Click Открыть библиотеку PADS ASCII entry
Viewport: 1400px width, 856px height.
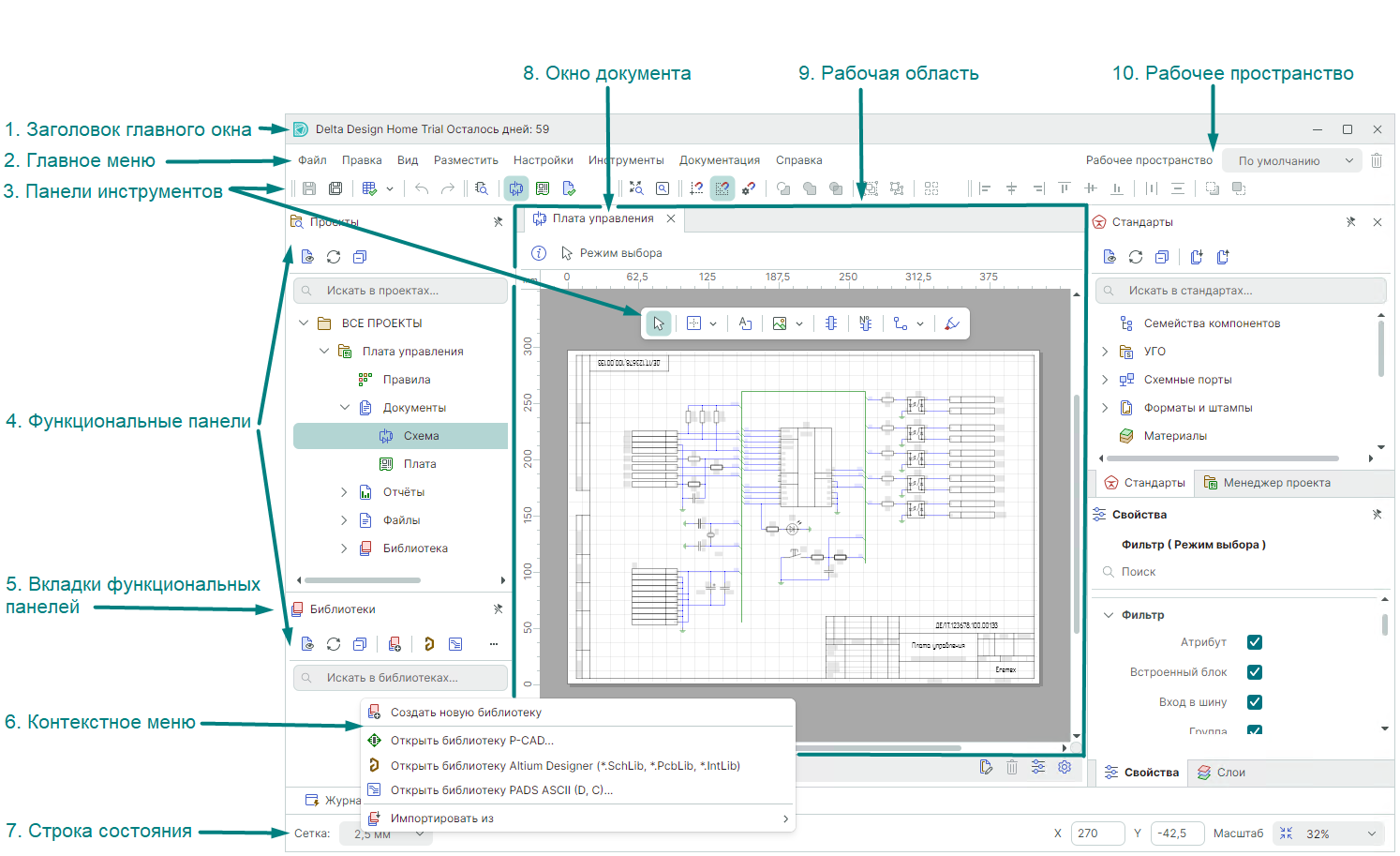click(577, 790)
